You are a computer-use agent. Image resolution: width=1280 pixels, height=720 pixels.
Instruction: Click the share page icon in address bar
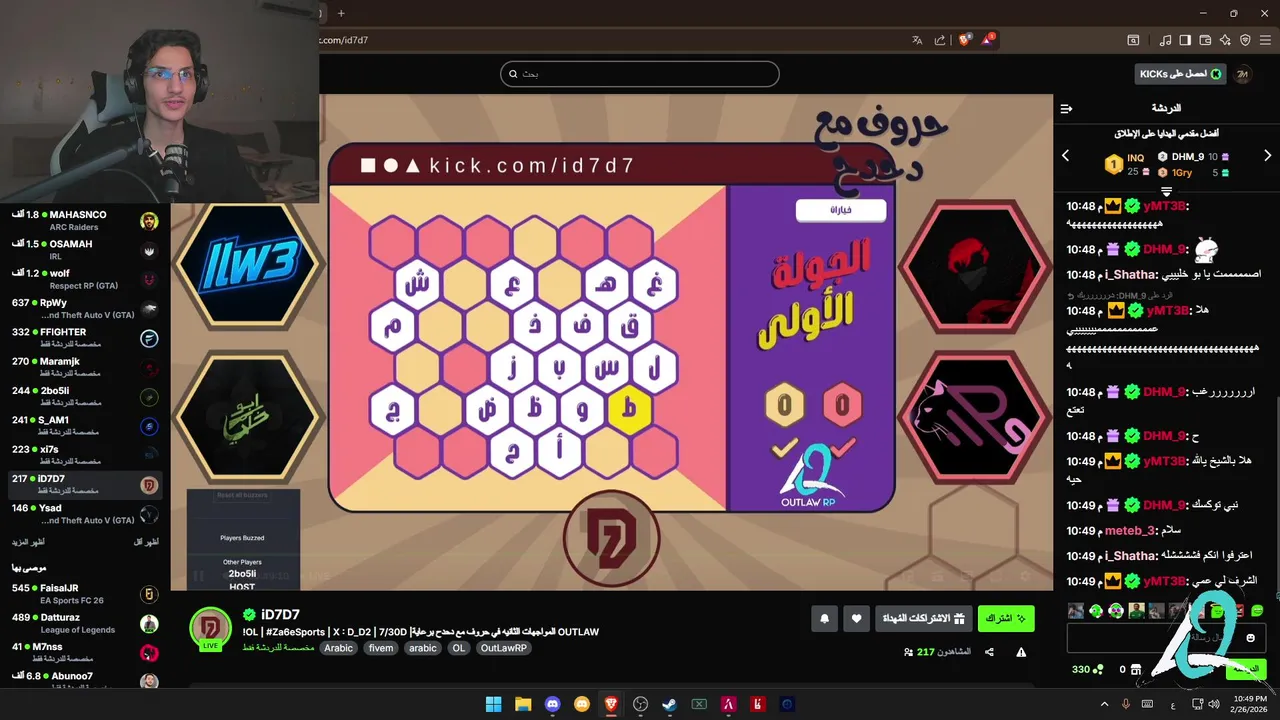tap(940, 40)
